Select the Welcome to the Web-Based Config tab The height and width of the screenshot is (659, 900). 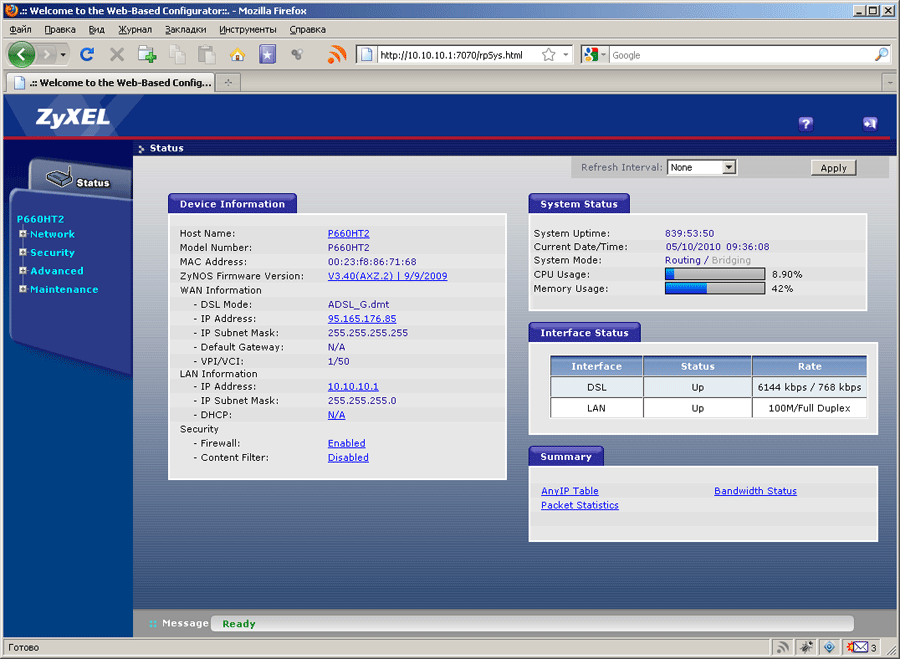pos(111,82)
